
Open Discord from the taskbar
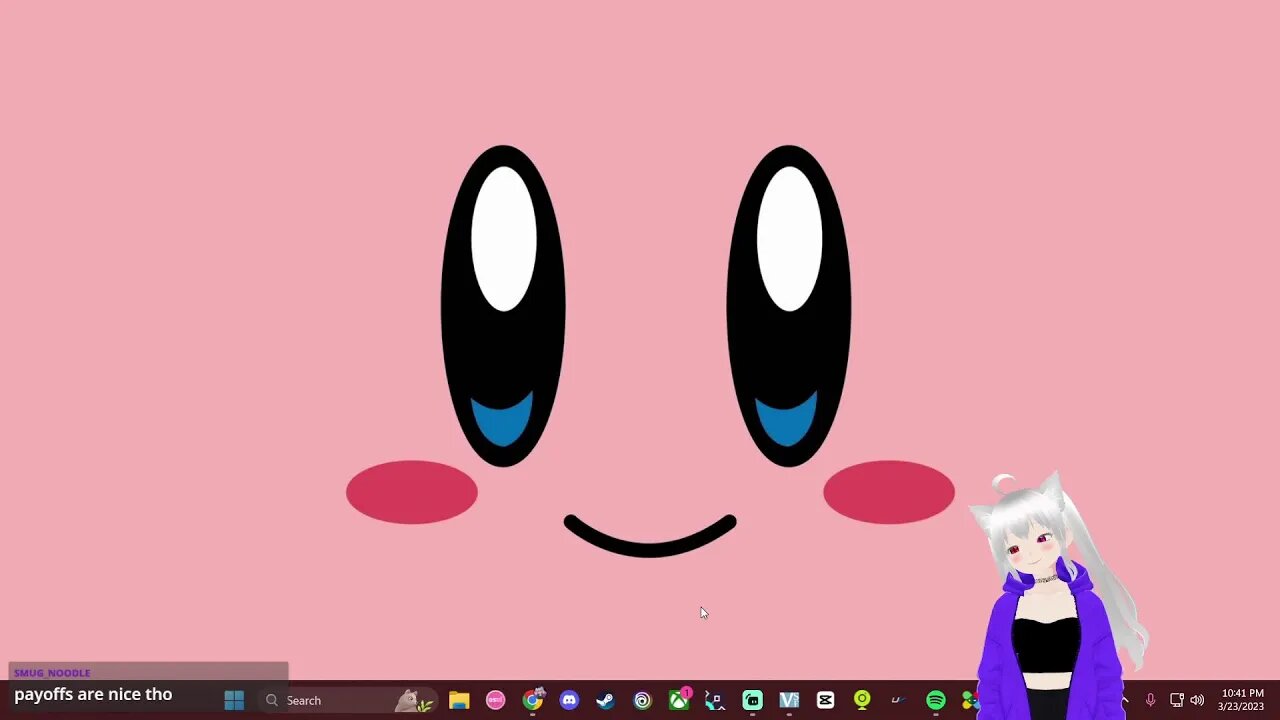coord(569,701)
